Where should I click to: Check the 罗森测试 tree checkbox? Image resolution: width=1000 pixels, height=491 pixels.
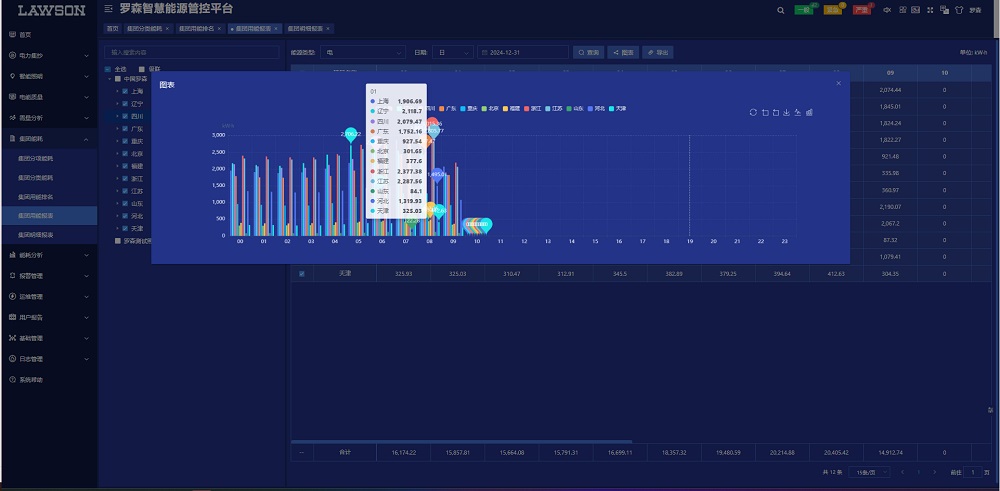[118, 240]
